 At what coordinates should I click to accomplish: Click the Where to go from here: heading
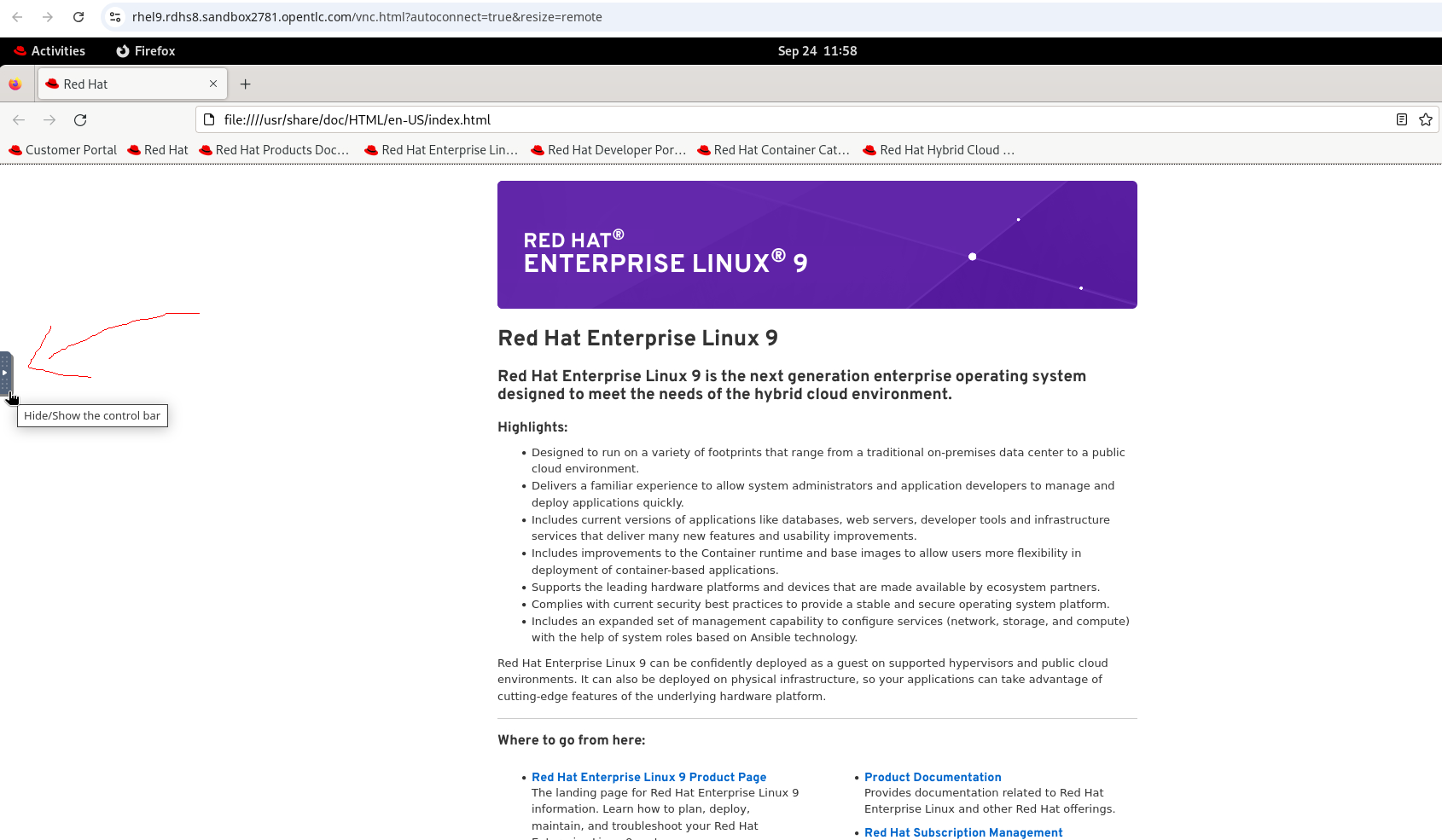tap(572, 740)
